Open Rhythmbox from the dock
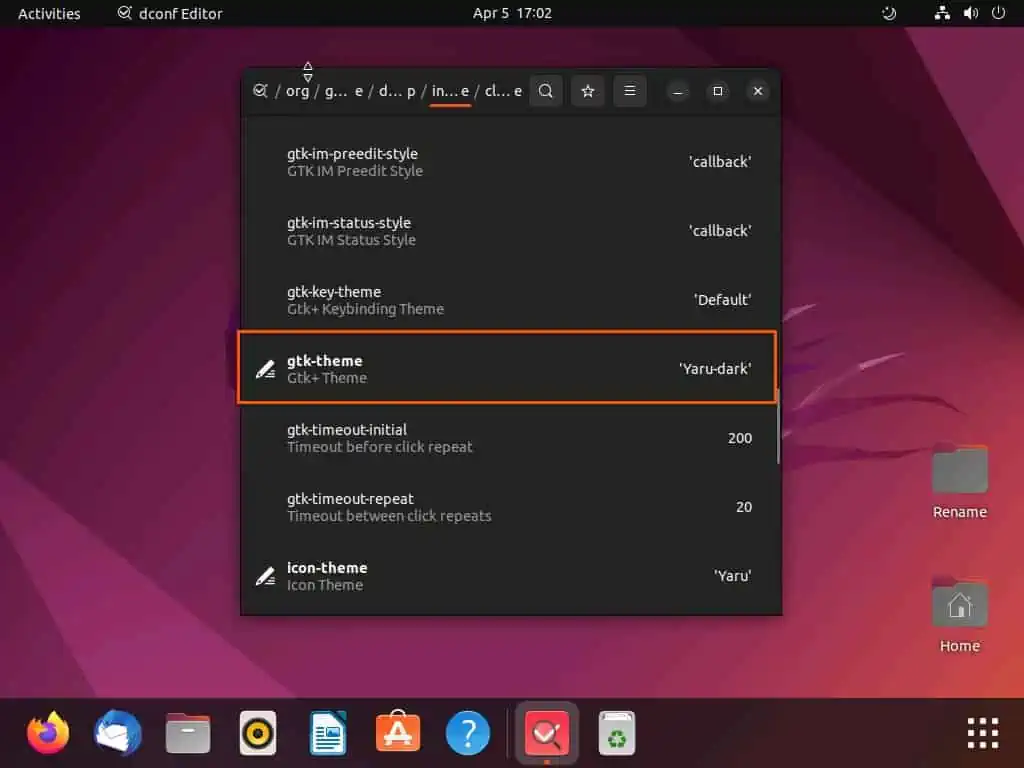This screenshot has width=1024, height=768. (257, 732)
